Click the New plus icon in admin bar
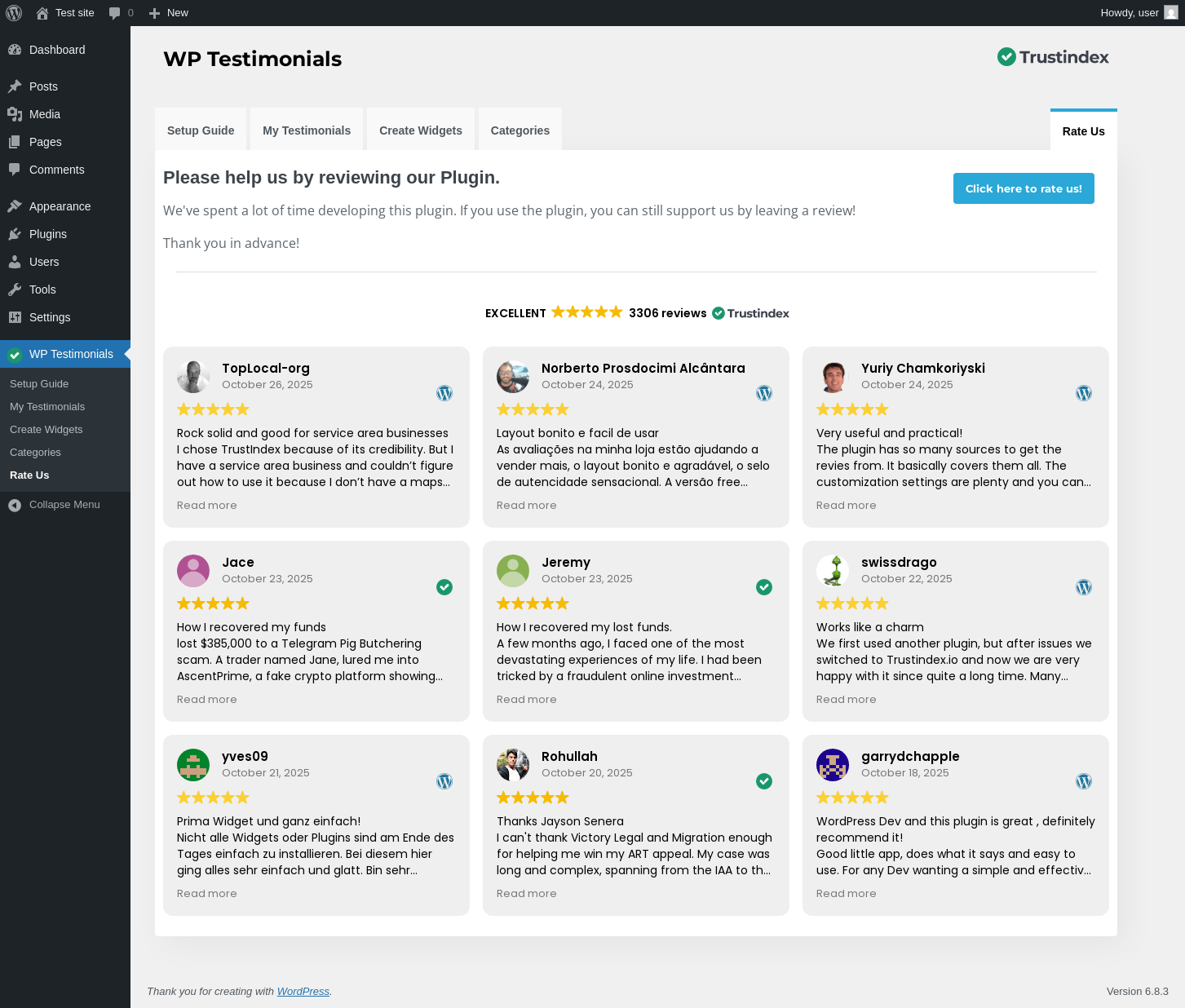The height and width of the screenshot is (1008, 1185). click(154, 13)
